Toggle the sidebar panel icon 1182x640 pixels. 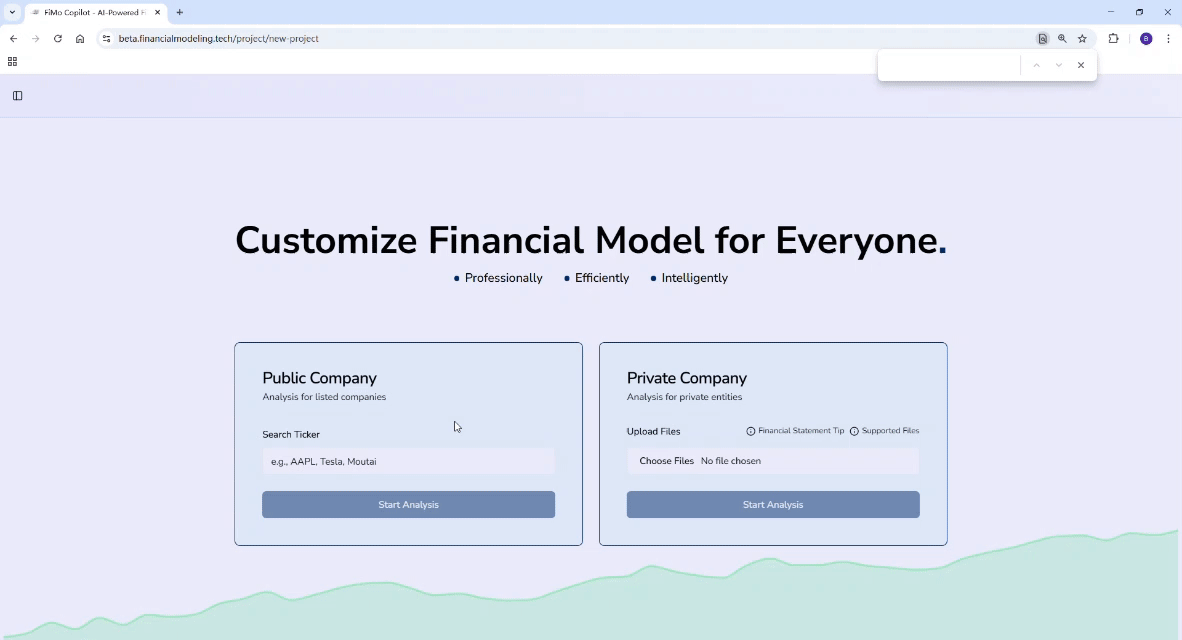coord(17,95)
